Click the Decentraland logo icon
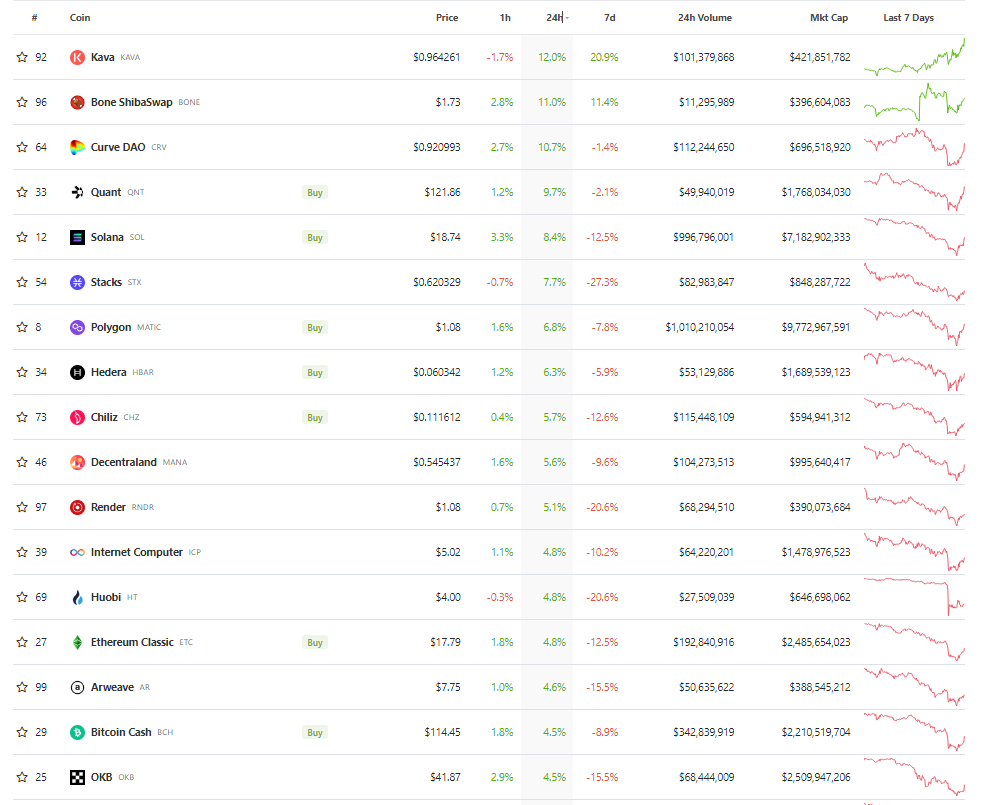988x805 pixels. coord(77,462)
